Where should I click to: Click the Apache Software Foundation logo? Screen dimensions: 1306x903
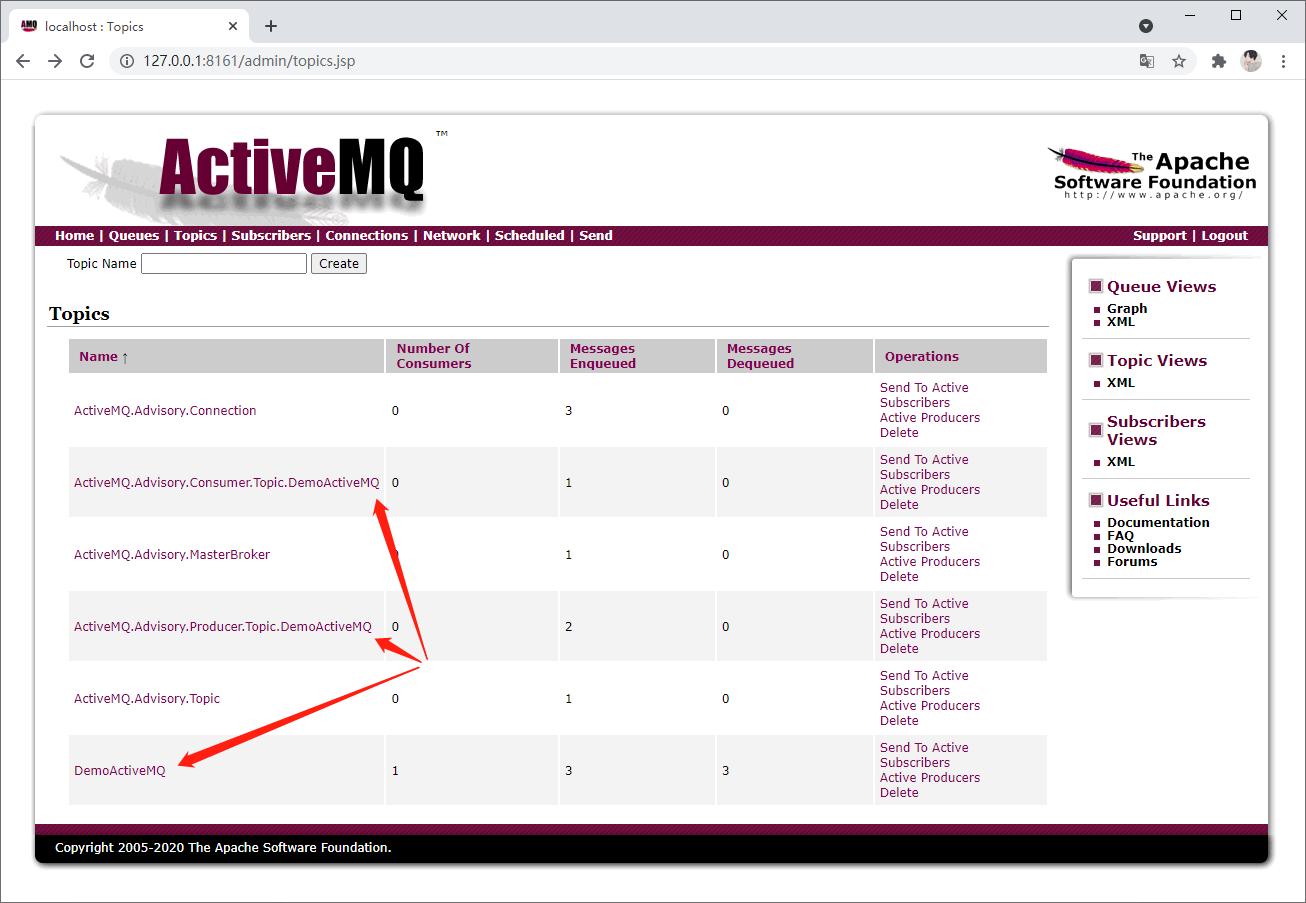click(1154, 174)
